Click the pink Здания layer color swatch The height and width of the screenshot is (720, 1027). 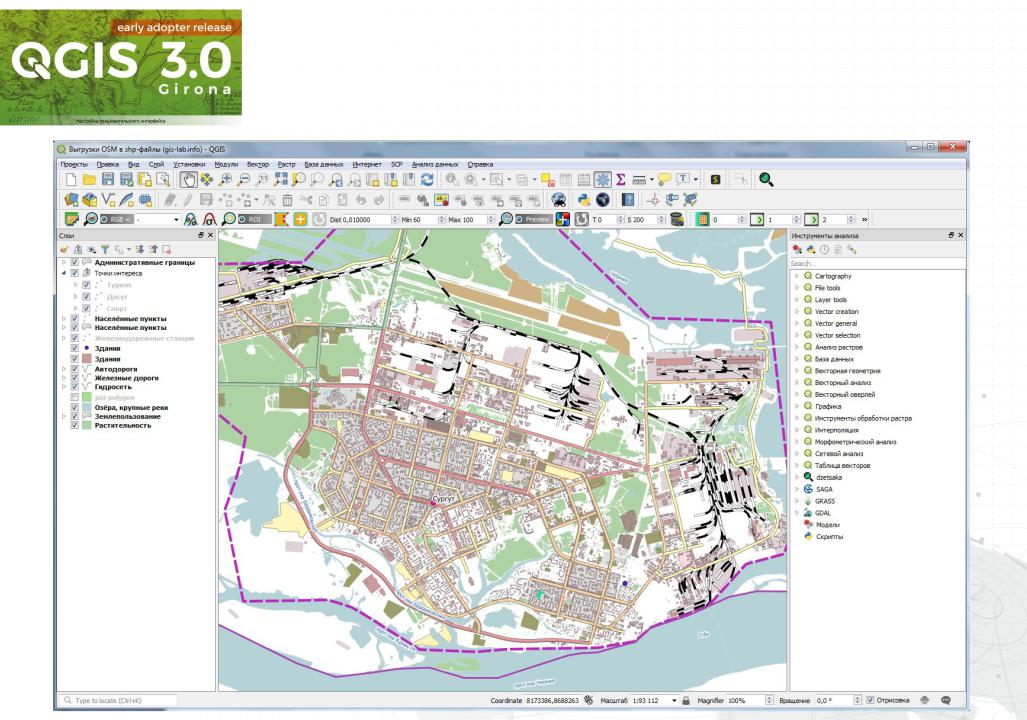pos(86,359)
